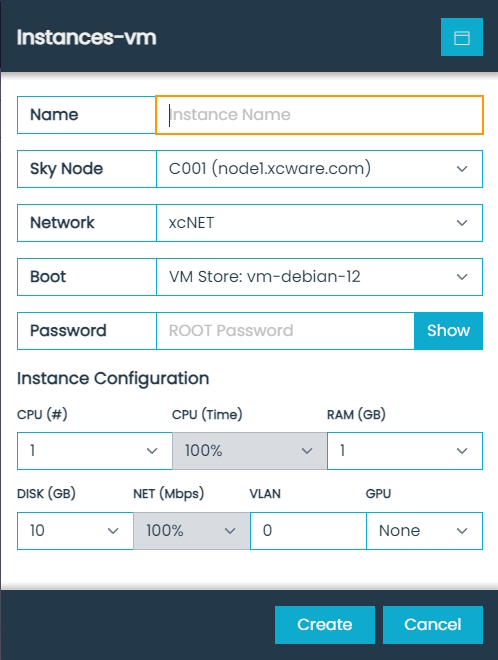
Task: Open the Sky Node dropdown
Action: (x=319, y=169)
